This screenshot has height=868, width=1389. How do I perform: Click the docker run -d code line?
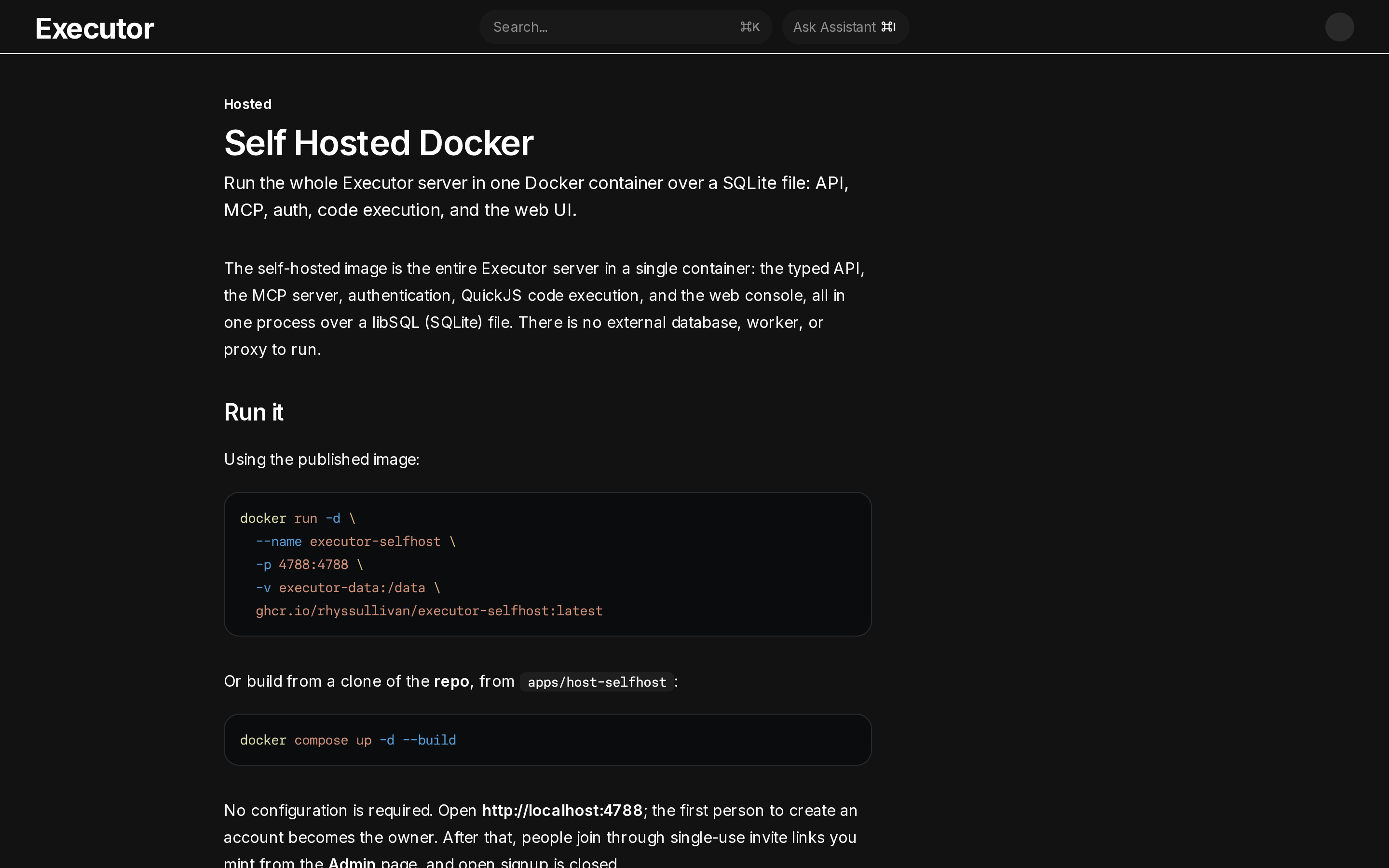(298, 518)
